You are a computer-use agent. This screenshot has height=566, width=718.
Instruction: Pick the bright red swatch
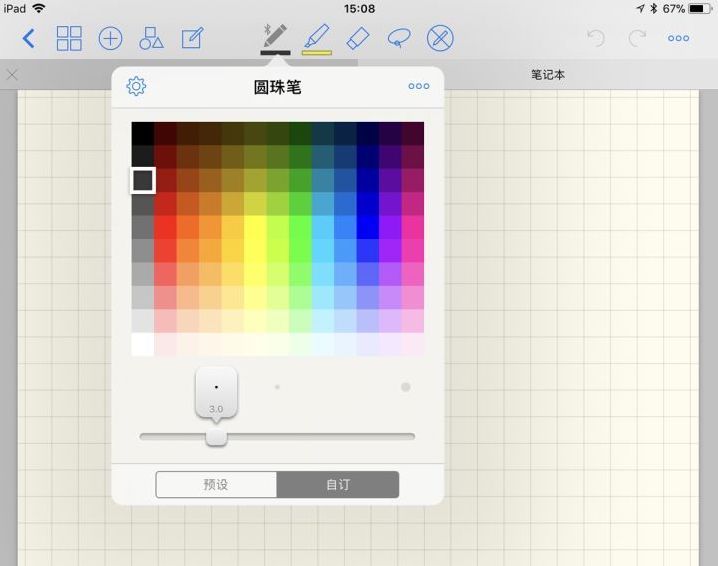click(x=165, y=227)
